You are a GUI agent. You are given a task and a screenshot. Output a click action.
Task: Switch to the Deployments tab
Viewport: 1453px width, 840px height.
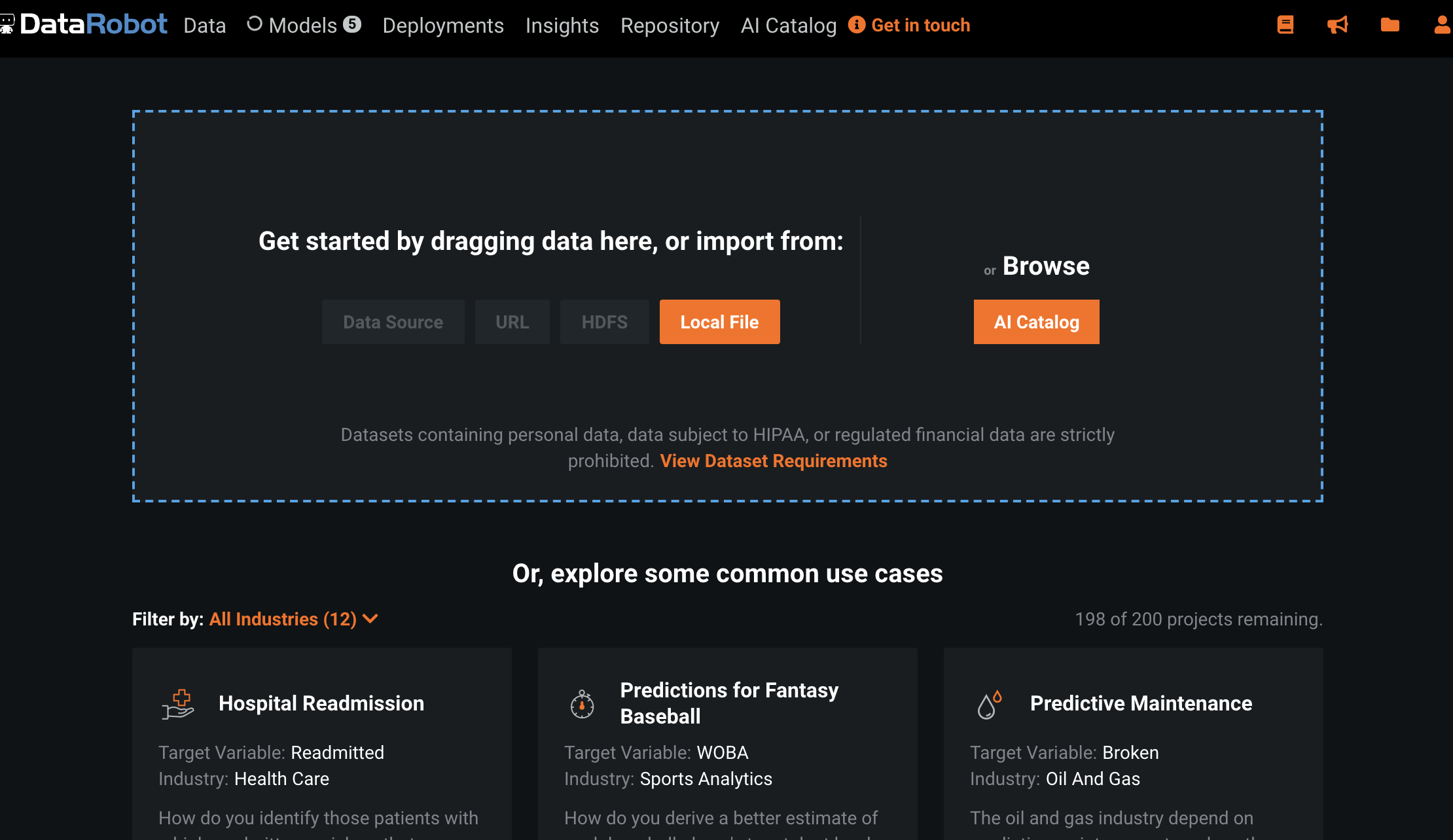pyautogui.click(x=443, y=26)
